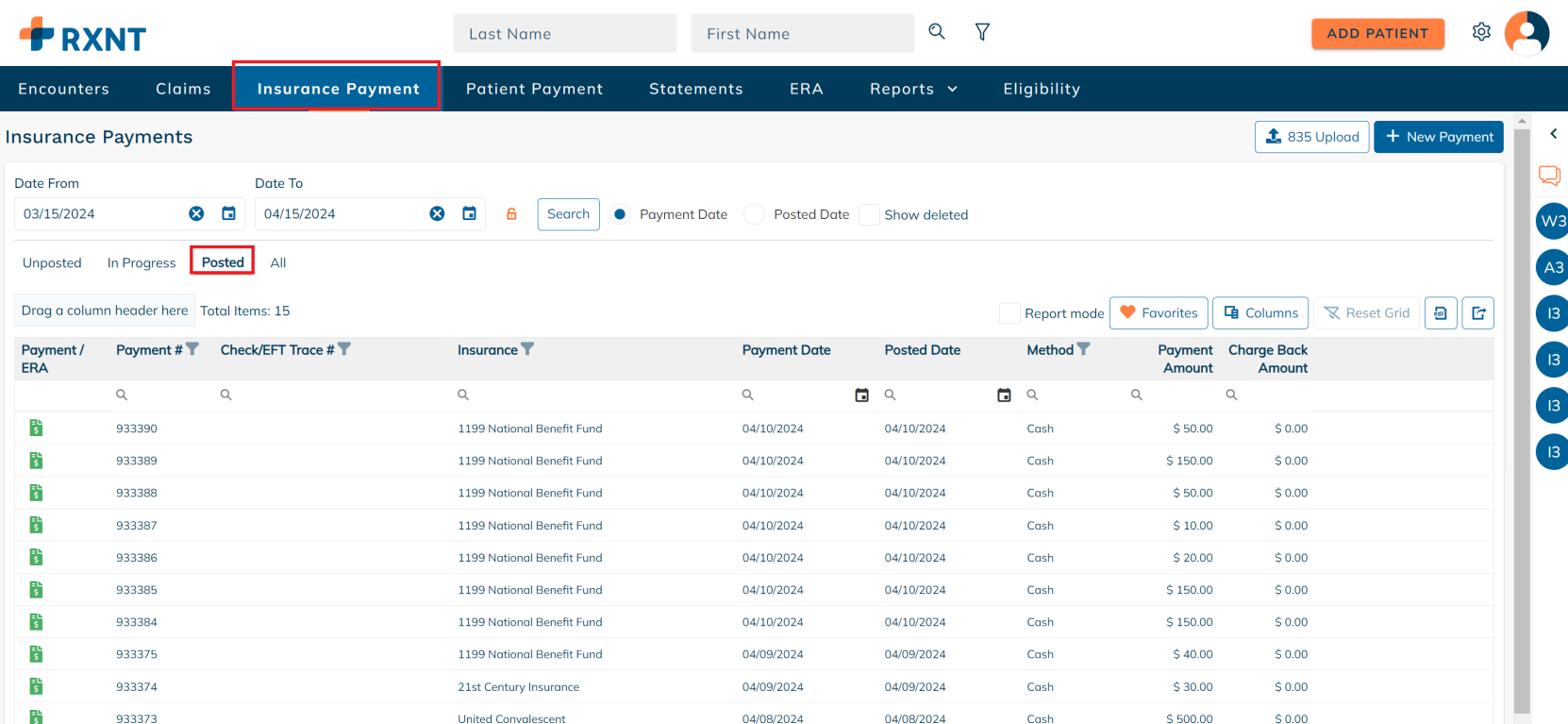Click the vertical page scrollbar
The height and width of the screenshot is (724, 1568).
[1522, 420]
